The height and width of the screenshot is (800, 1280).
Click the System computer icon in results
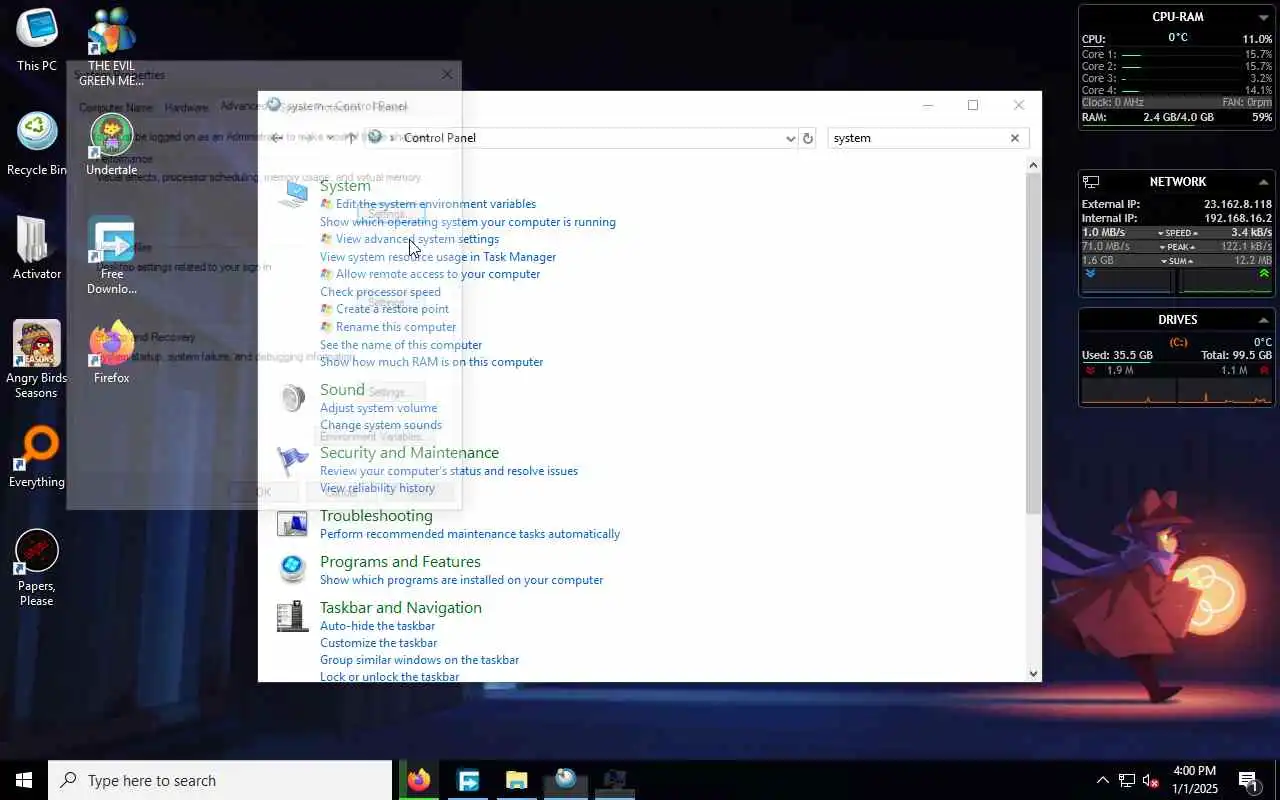coord(293,194)
